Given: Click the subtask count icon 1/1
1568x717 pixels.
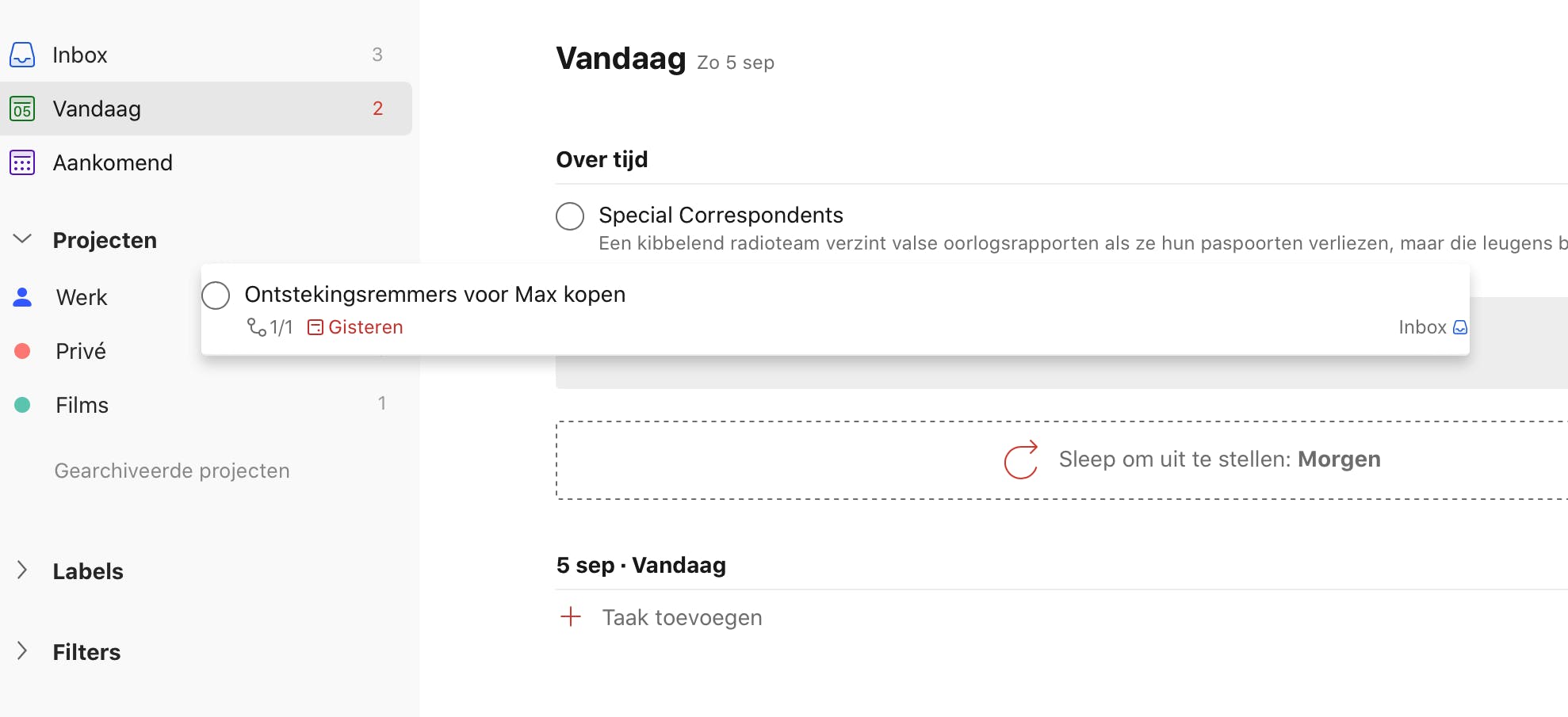Looking at the screenshot, I should point(257,327).
